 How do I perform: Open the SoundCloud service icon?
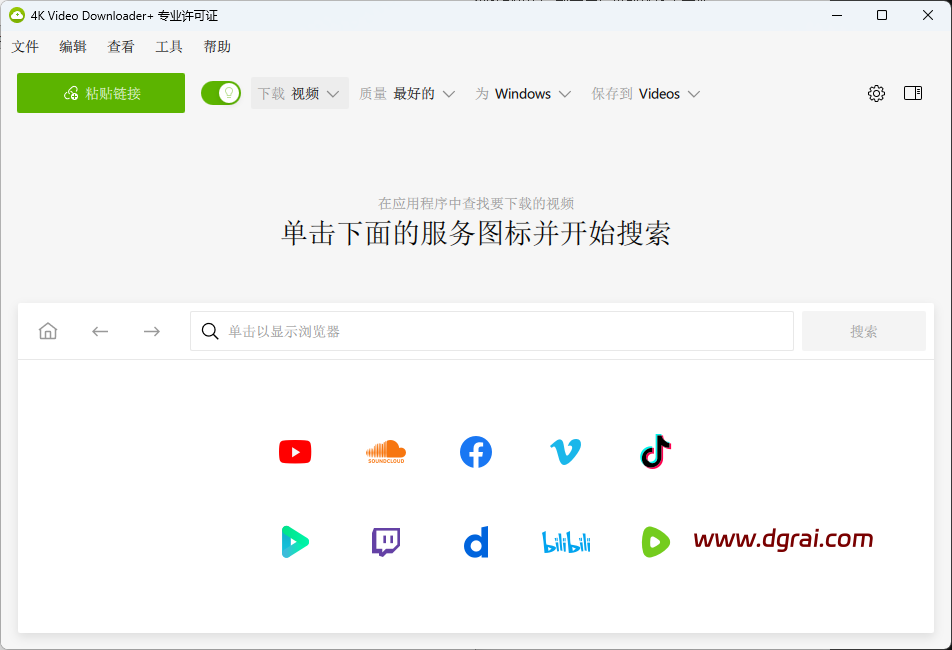386,452
